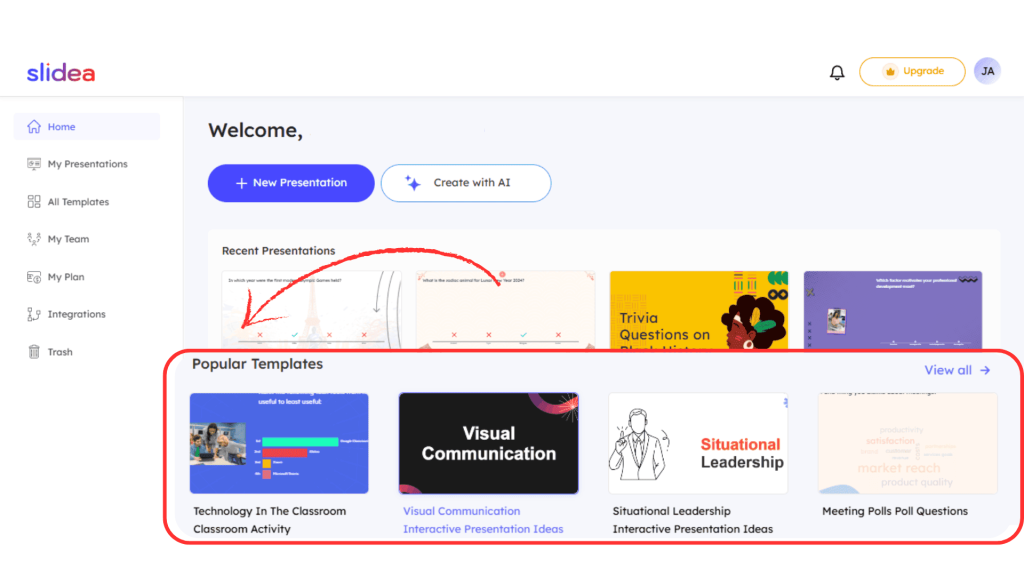Screen dimensions: 1024x576
Task: Open the Situational Leadership template thumbnail
Action: [x=698, y=443]
